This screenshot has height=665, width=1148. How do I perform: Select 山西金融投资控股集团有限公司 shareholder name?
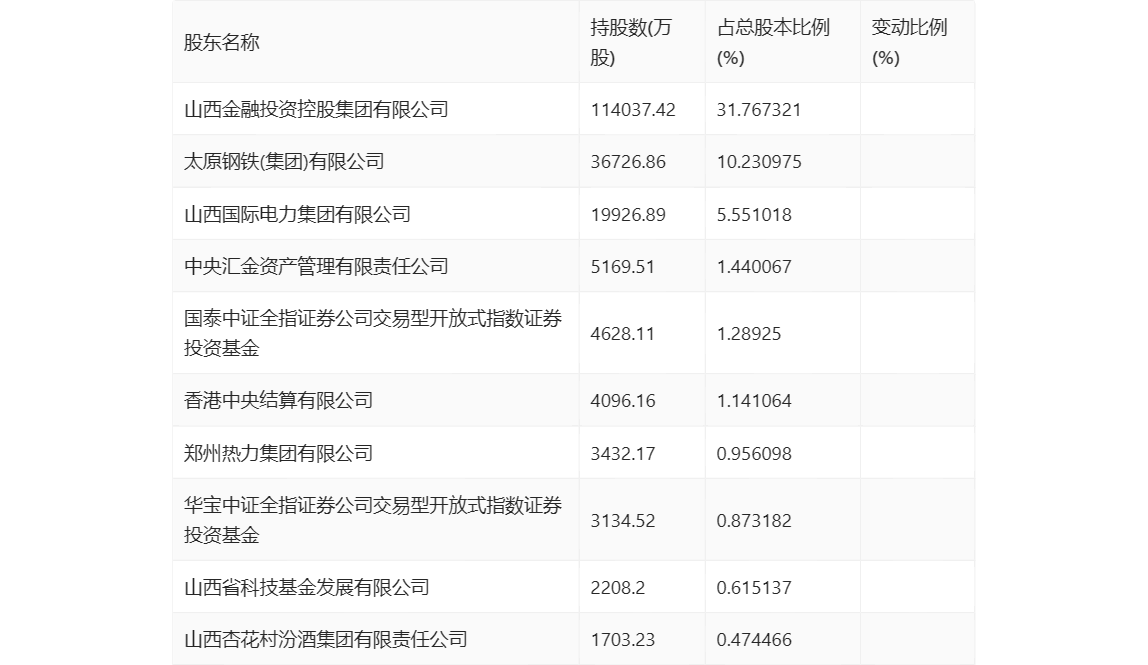point(316,110)
